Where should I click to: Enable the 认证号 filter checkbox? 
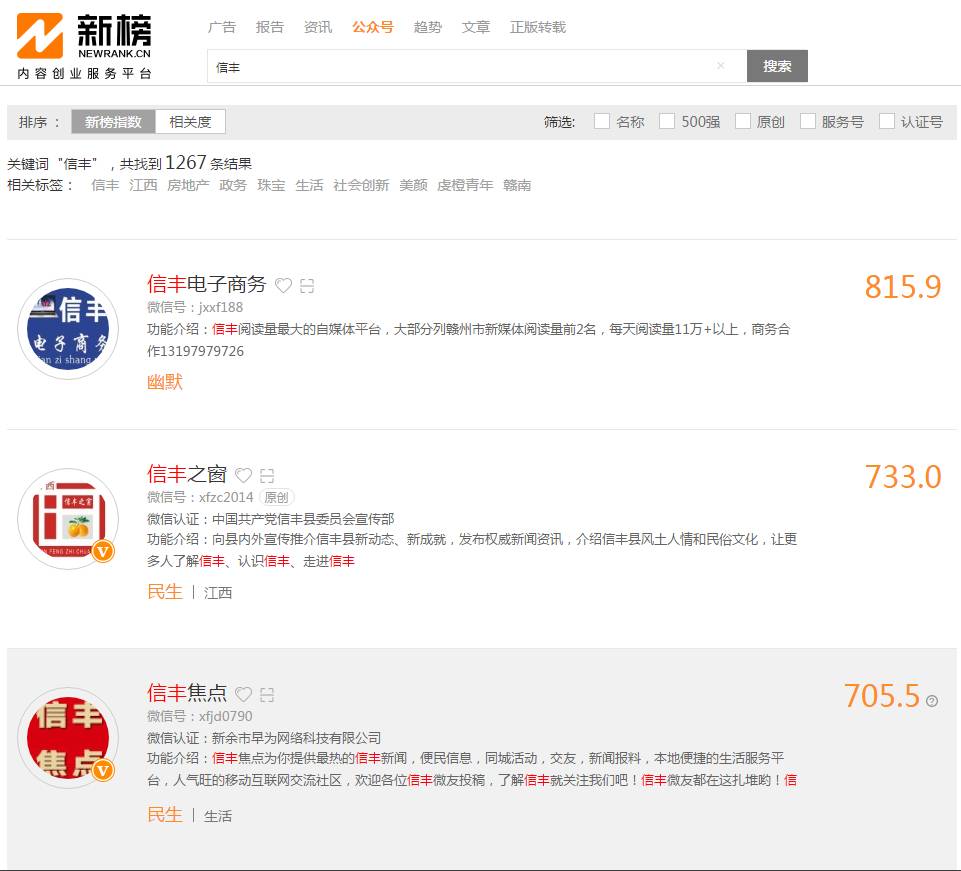[887, 121]
